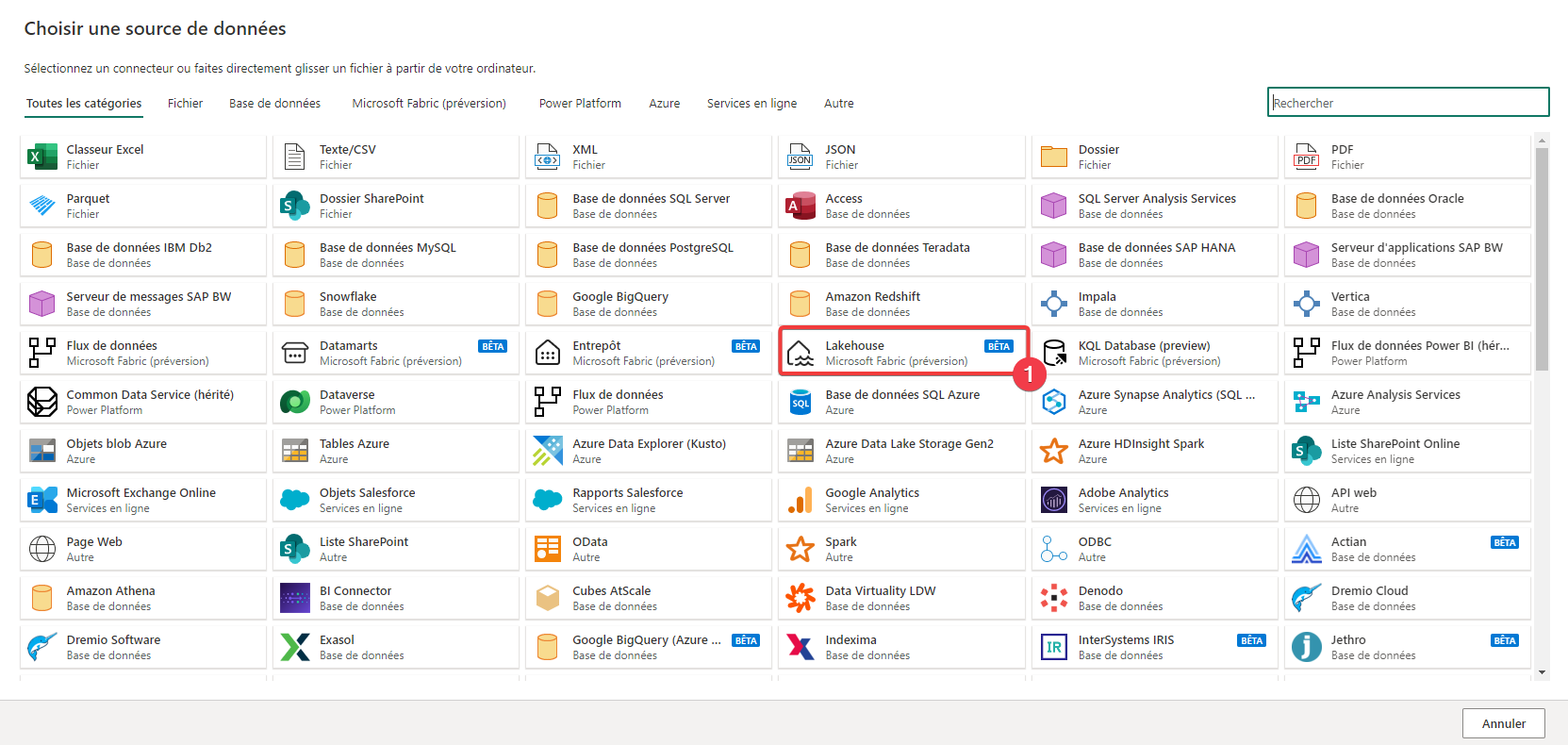The width and height of the screenshot is (1568, 745).
Task: Switch to Toutes les catégories tab
Action: 84,104
